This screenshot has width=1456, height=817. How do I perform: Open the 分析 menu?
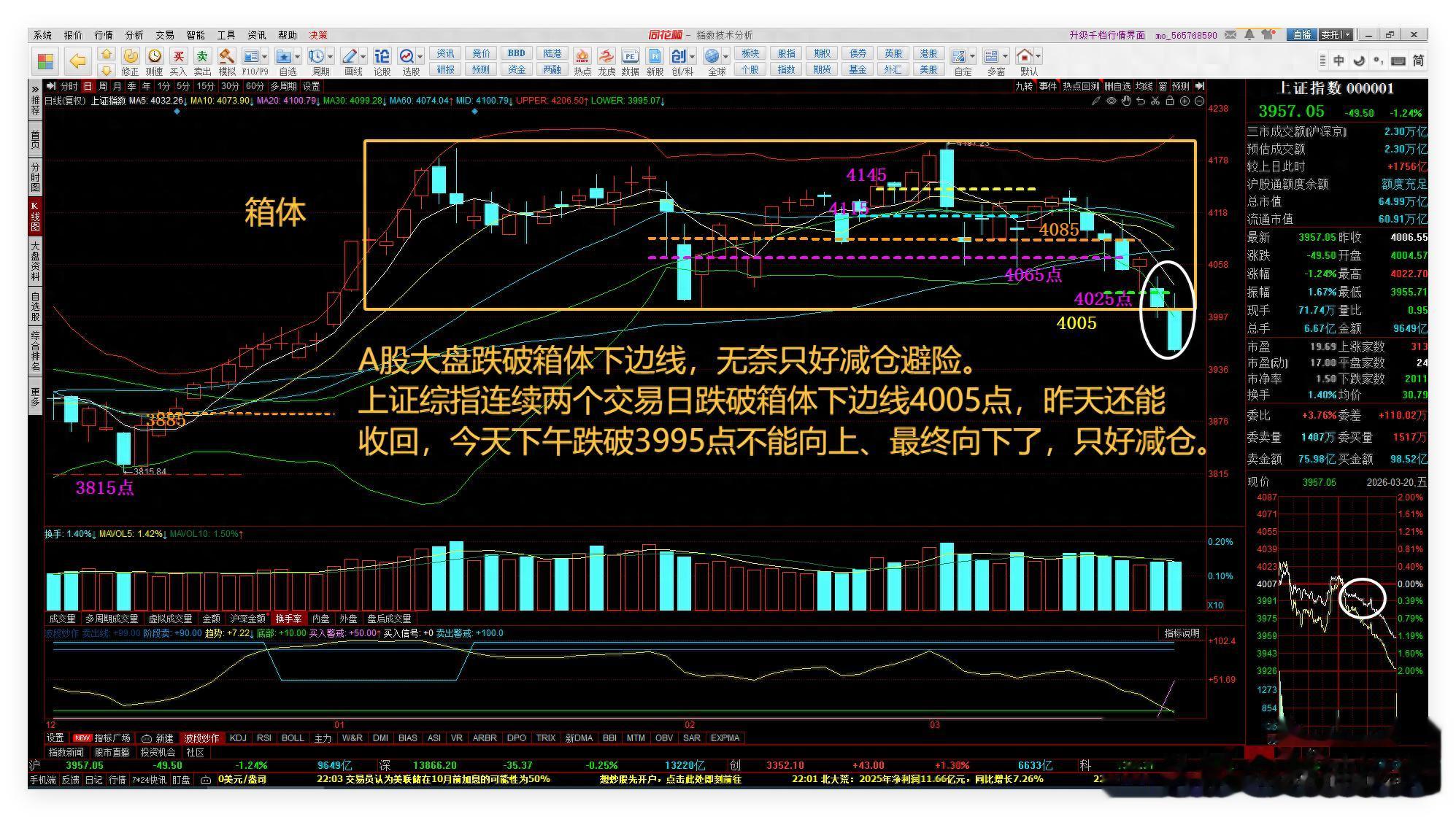click(x=134, y=35)
